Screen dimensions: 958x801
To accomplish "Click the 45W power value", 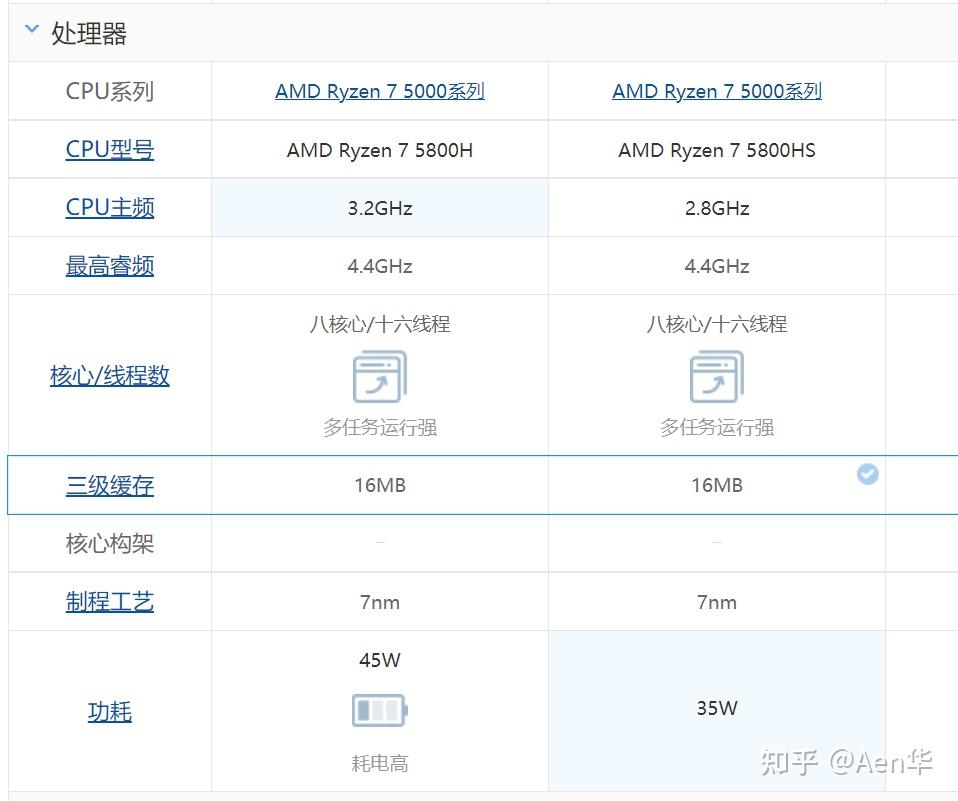I will (x=380, y=660).
